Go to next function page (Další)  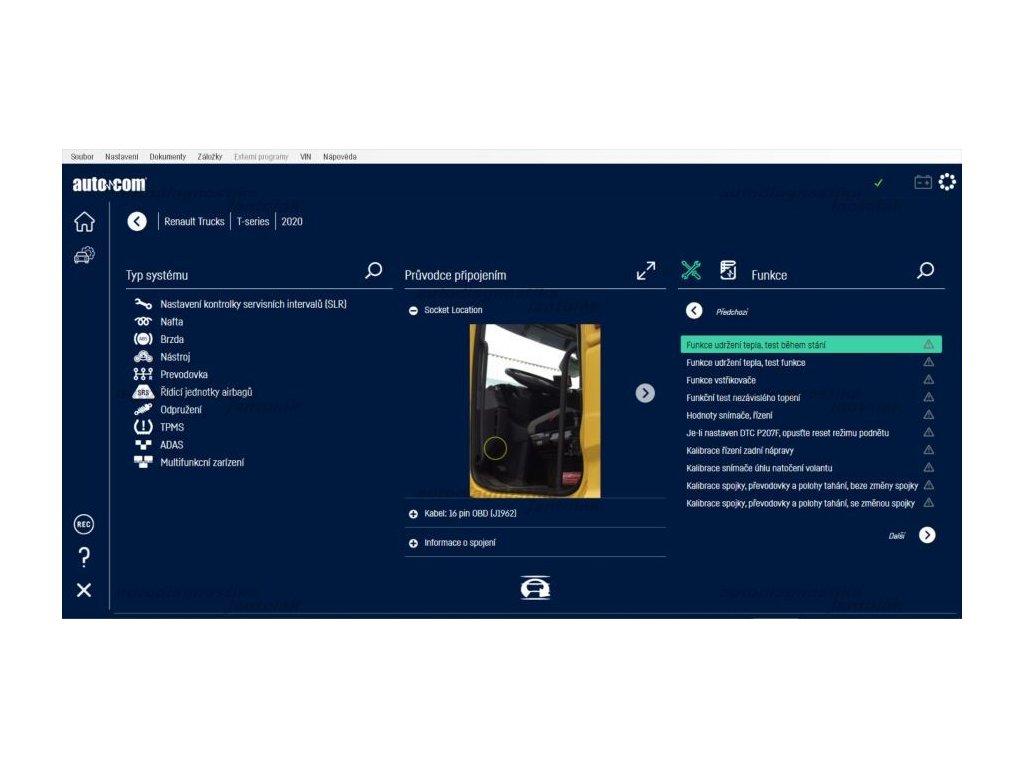tap(927, 536)
